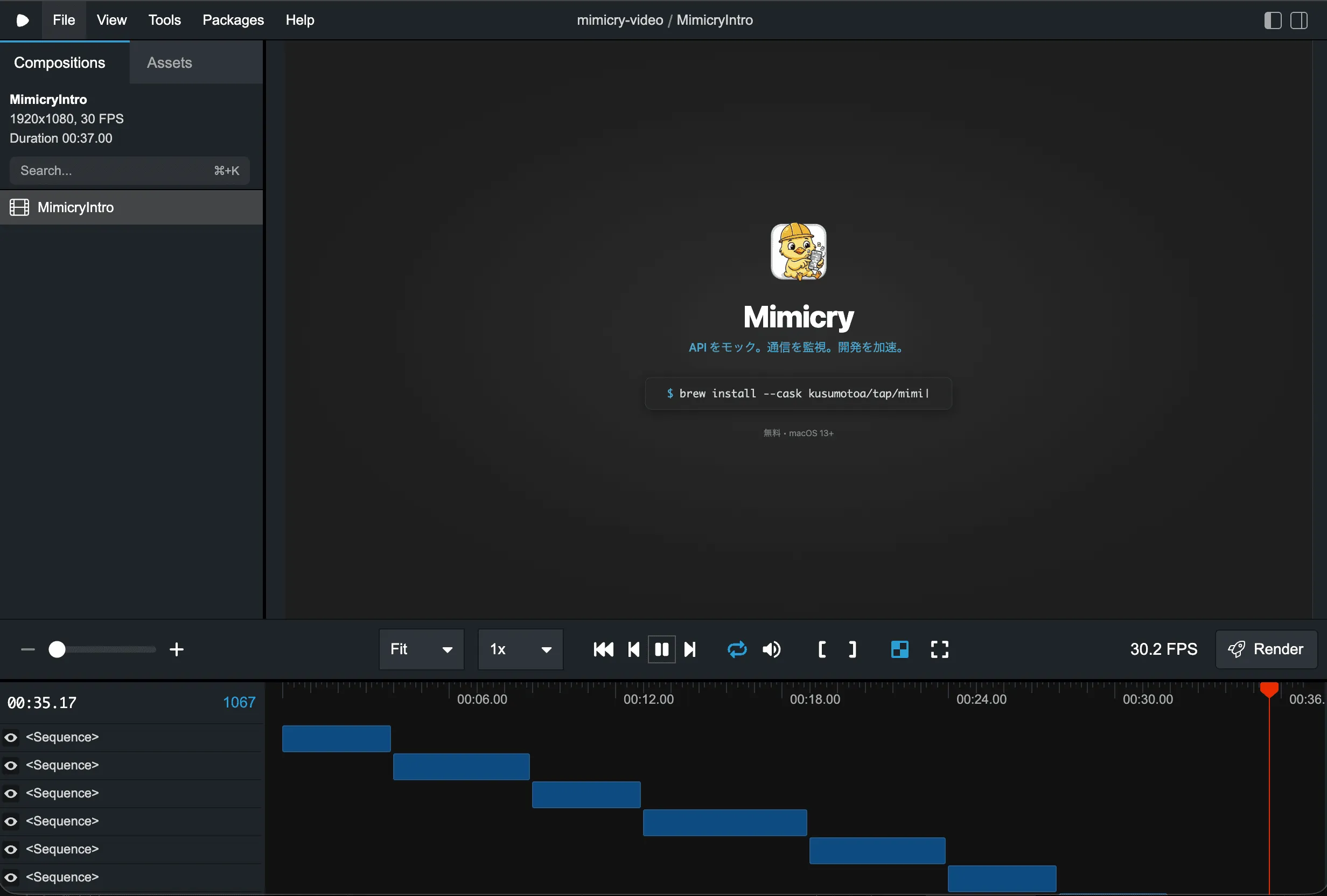The image size is (1327, 896).
Task: Mute the audio volume
Action: 771,649
